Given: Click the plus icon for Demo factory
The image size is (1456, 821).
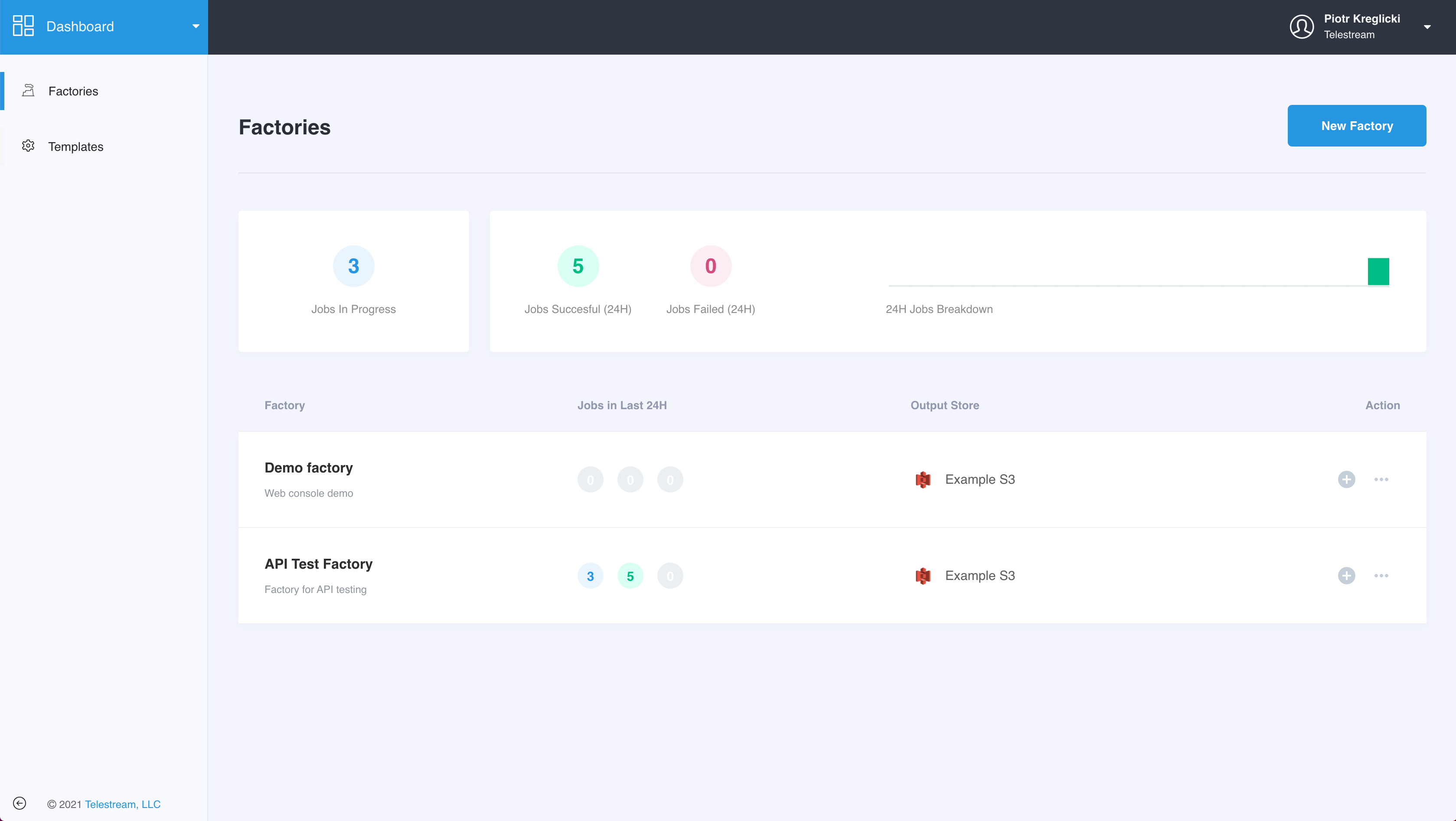Looking at the screenshot, I should click(1346, 479).
